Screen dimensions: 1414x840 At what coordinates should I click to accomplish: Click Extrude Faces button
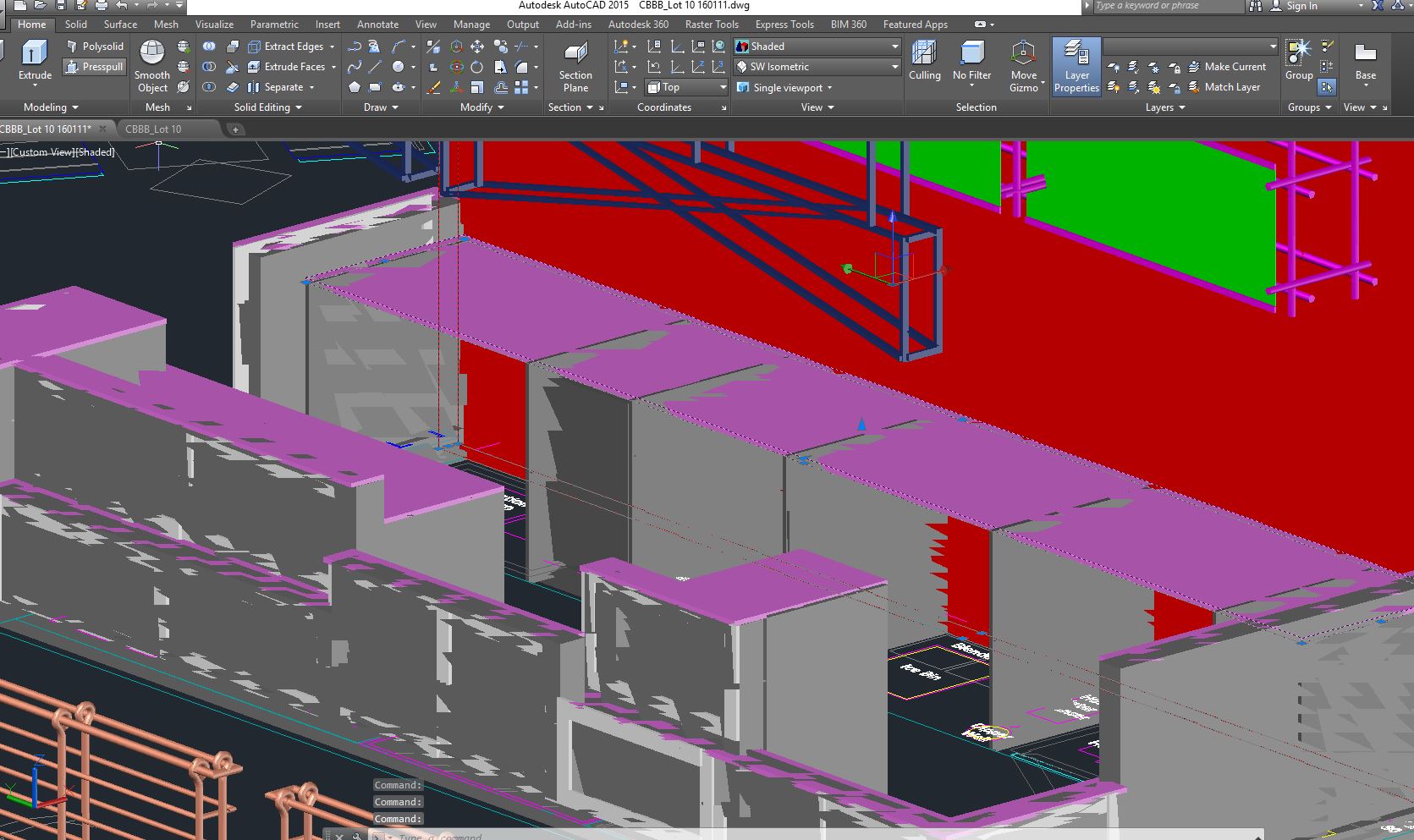[287, 67]
